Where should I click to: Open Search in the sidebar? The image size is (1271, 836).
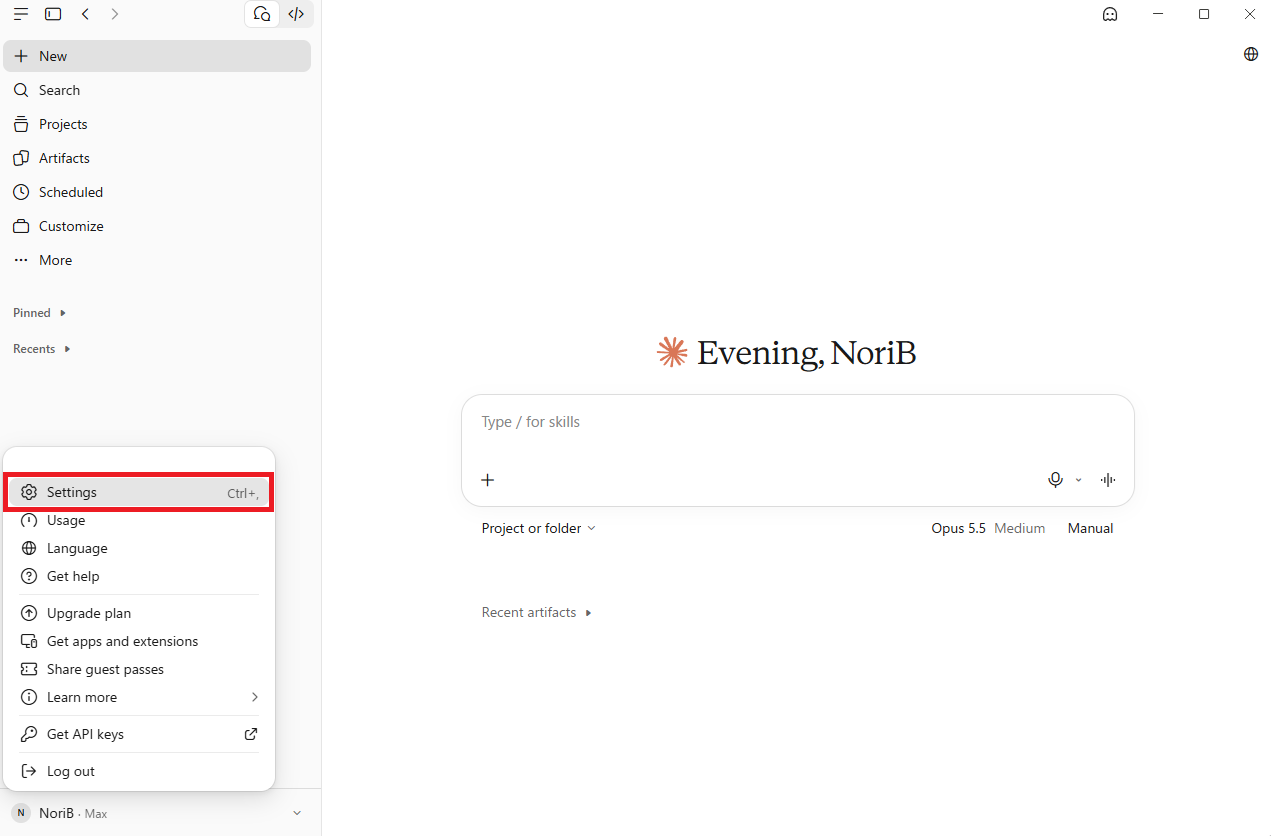coord(157,90)
